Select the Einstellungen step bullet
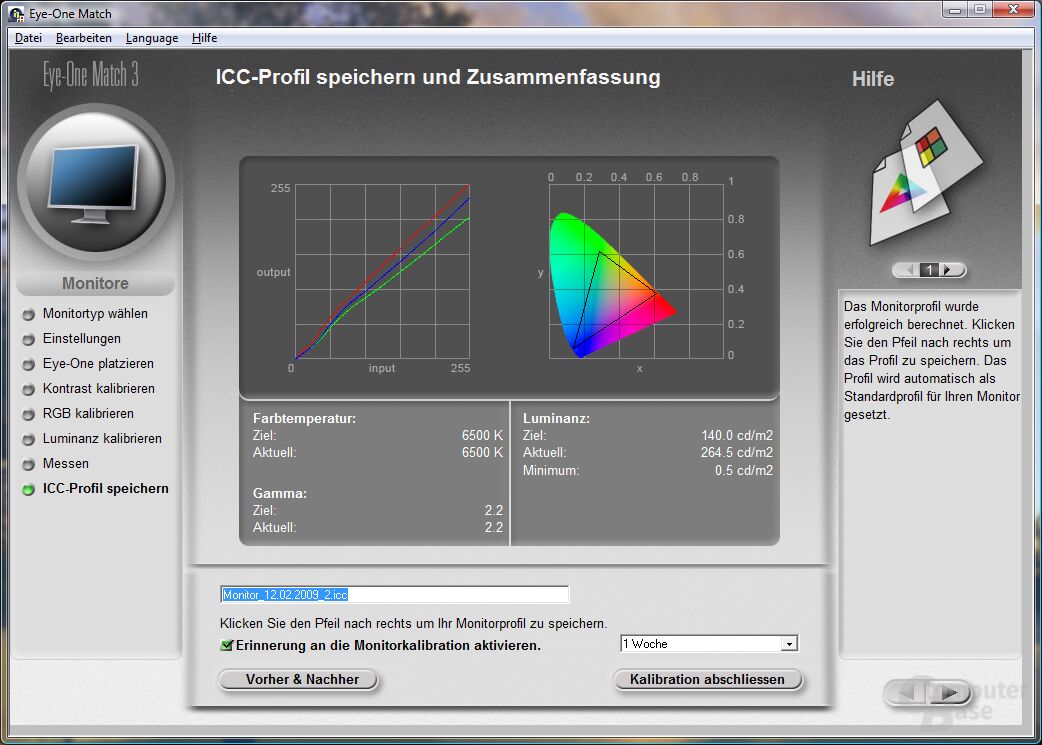 pos(29,340)
